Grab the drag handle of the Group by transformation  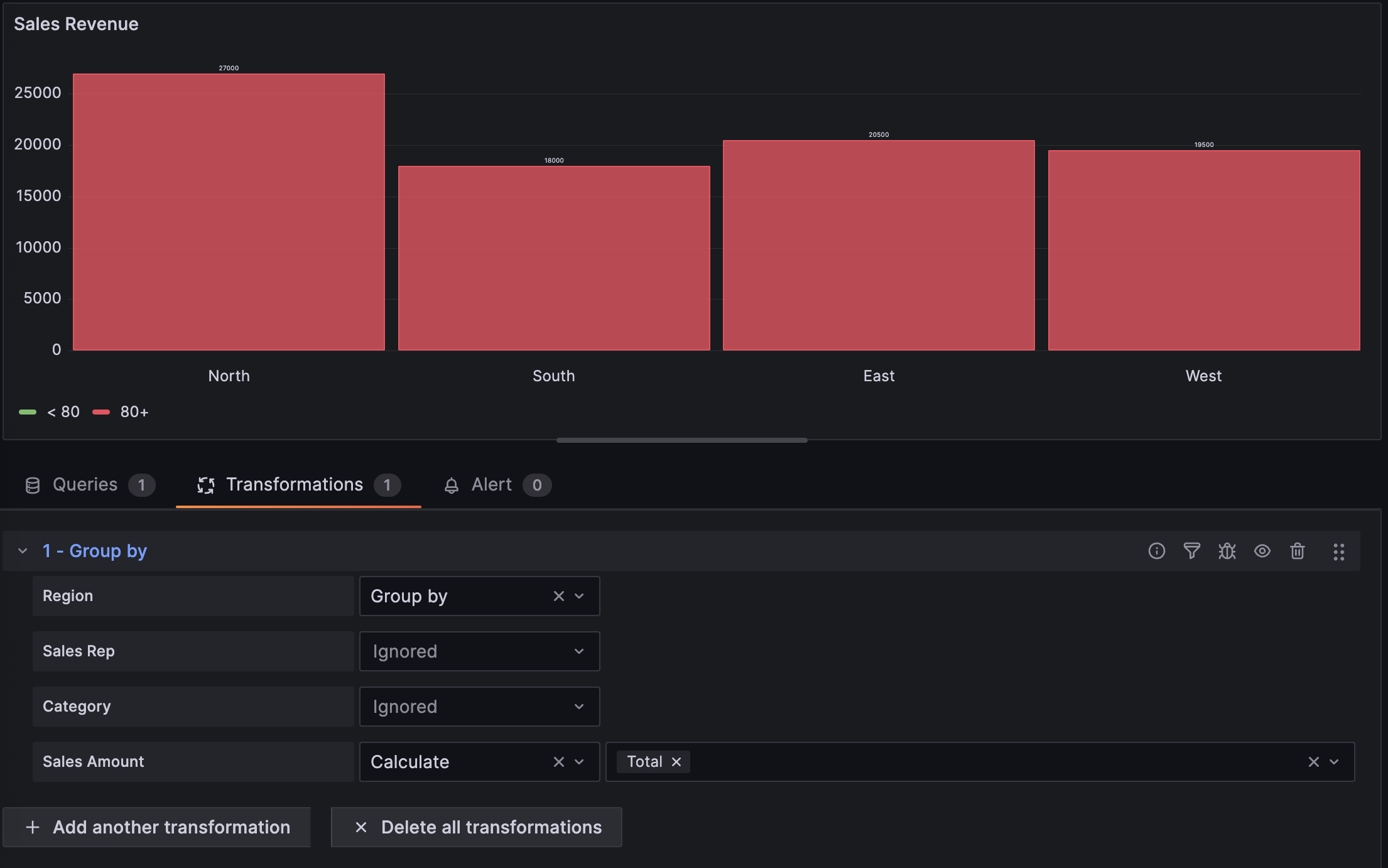pyautogui.click(x=1338, y=551)
